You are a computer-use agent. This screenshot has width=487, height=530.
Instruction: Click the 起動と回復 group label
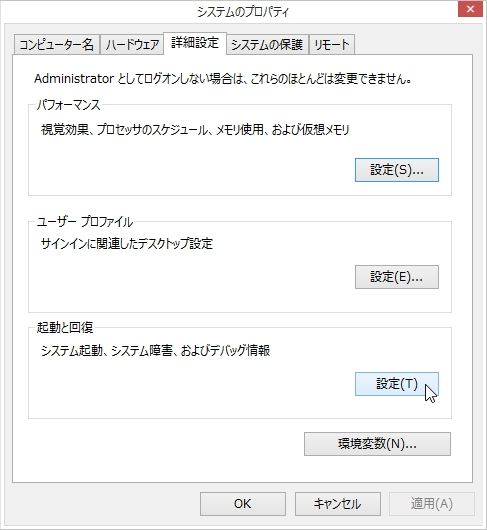tap(65, 328)
